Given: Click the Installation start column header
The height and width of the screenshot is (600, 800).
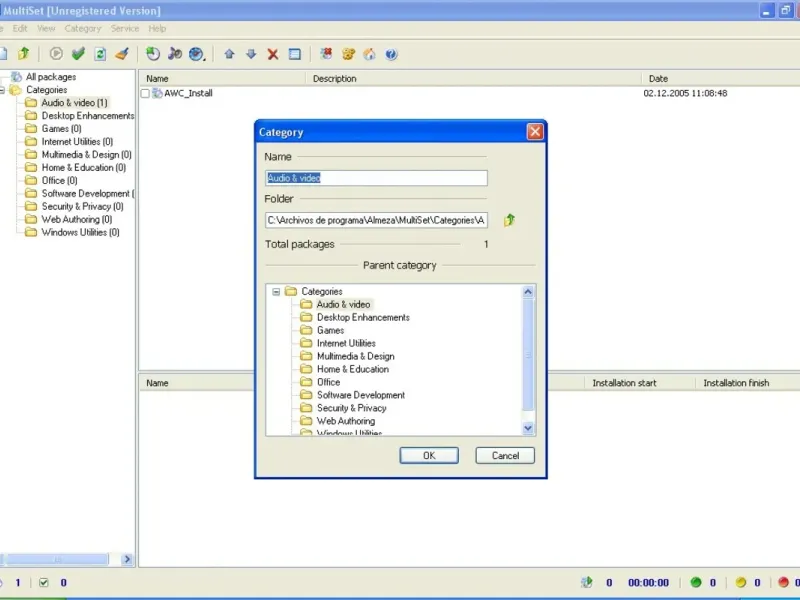Looking at the screenshot, I should point(640,383).
